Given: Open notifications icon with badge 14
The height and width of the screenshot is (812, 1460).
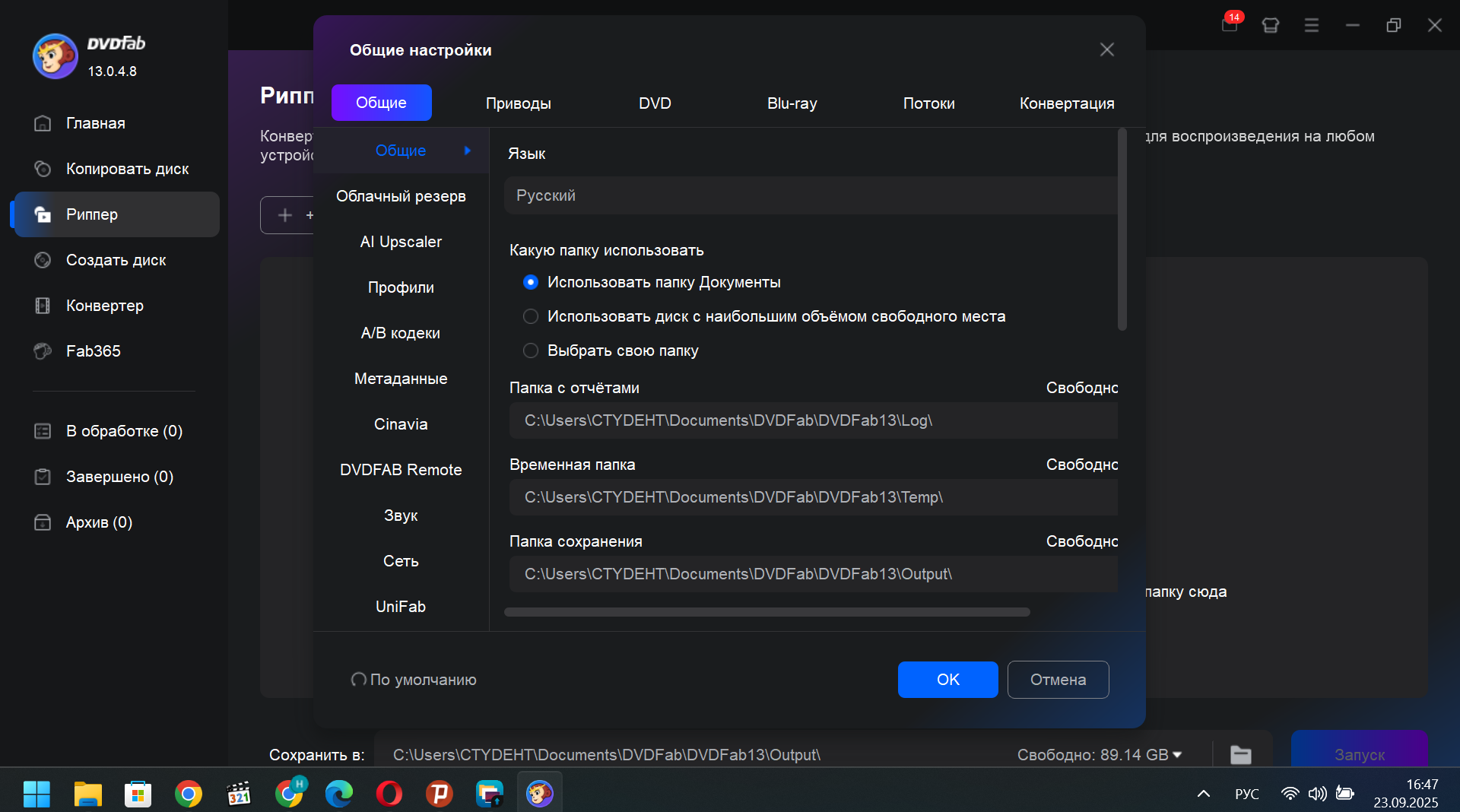Looking at the screenshot, I should (x=1230, y=24).
